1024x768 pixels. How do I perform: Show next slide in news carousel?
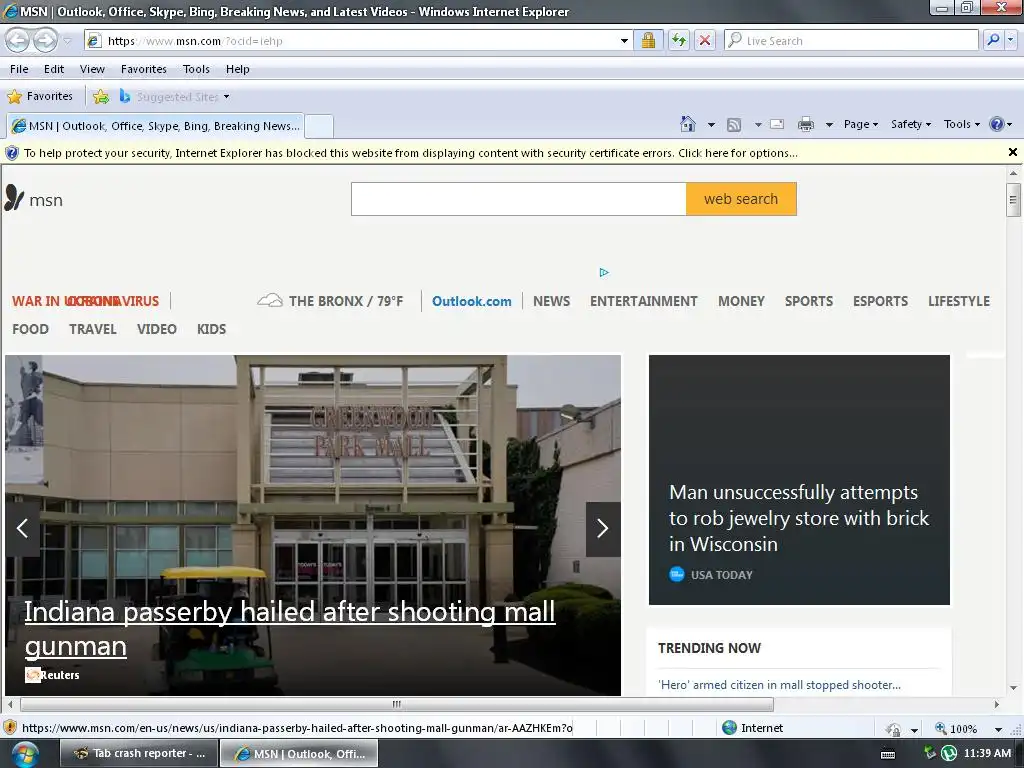pyautogui.click(x=603, y=528)
